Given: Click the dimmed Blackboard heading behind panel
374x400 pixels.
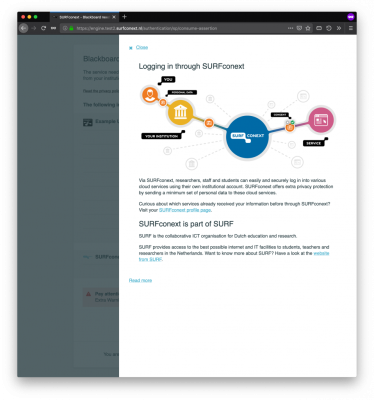Looking at the screenshot, I should click(x=101, y=59).
